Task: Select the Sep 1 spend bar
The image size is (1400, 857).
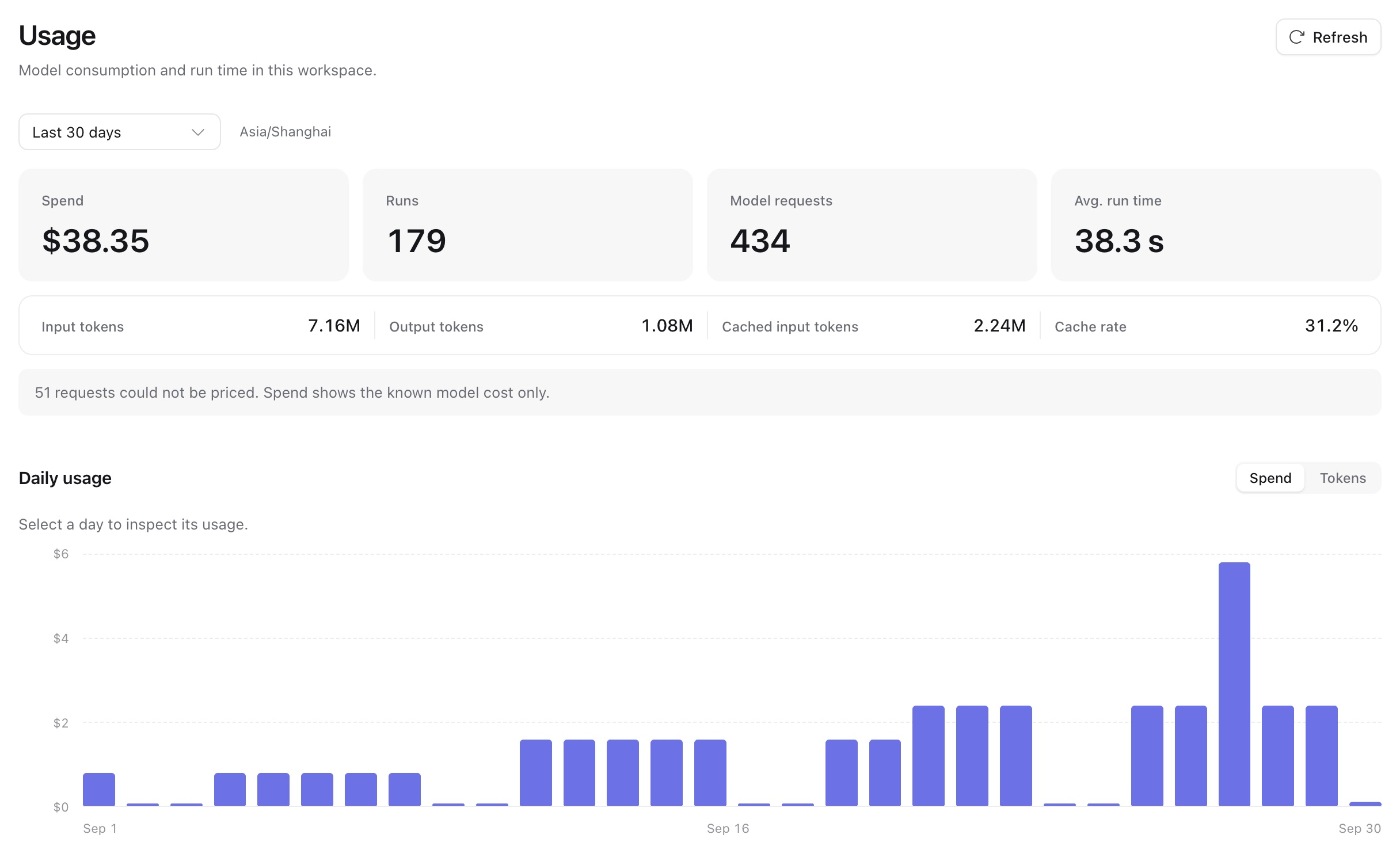Action: click(x=99, y=789)
